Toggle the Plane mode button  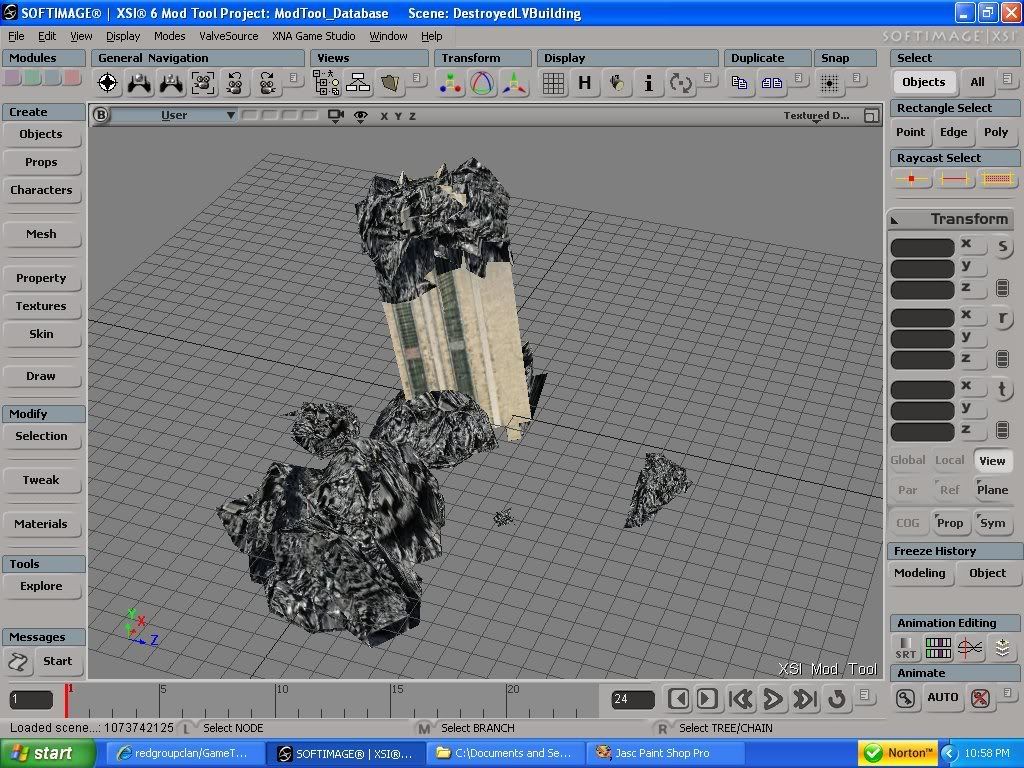(x=992, y=490)
